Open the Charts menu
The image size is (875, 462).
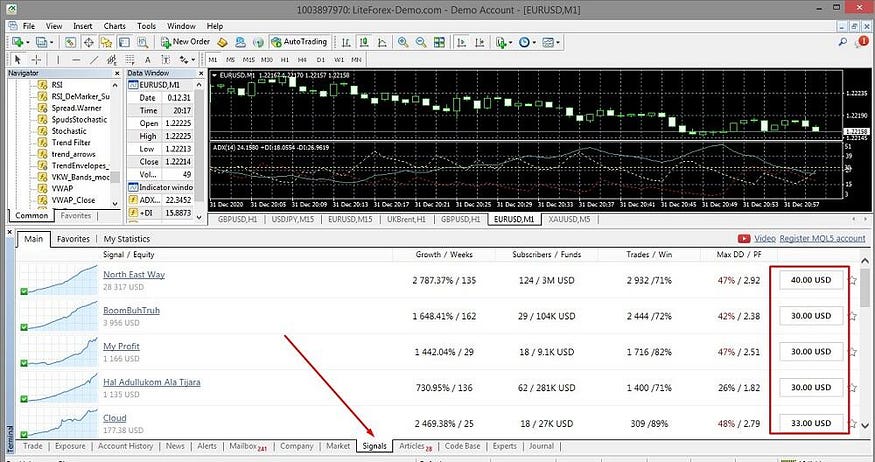114,26
